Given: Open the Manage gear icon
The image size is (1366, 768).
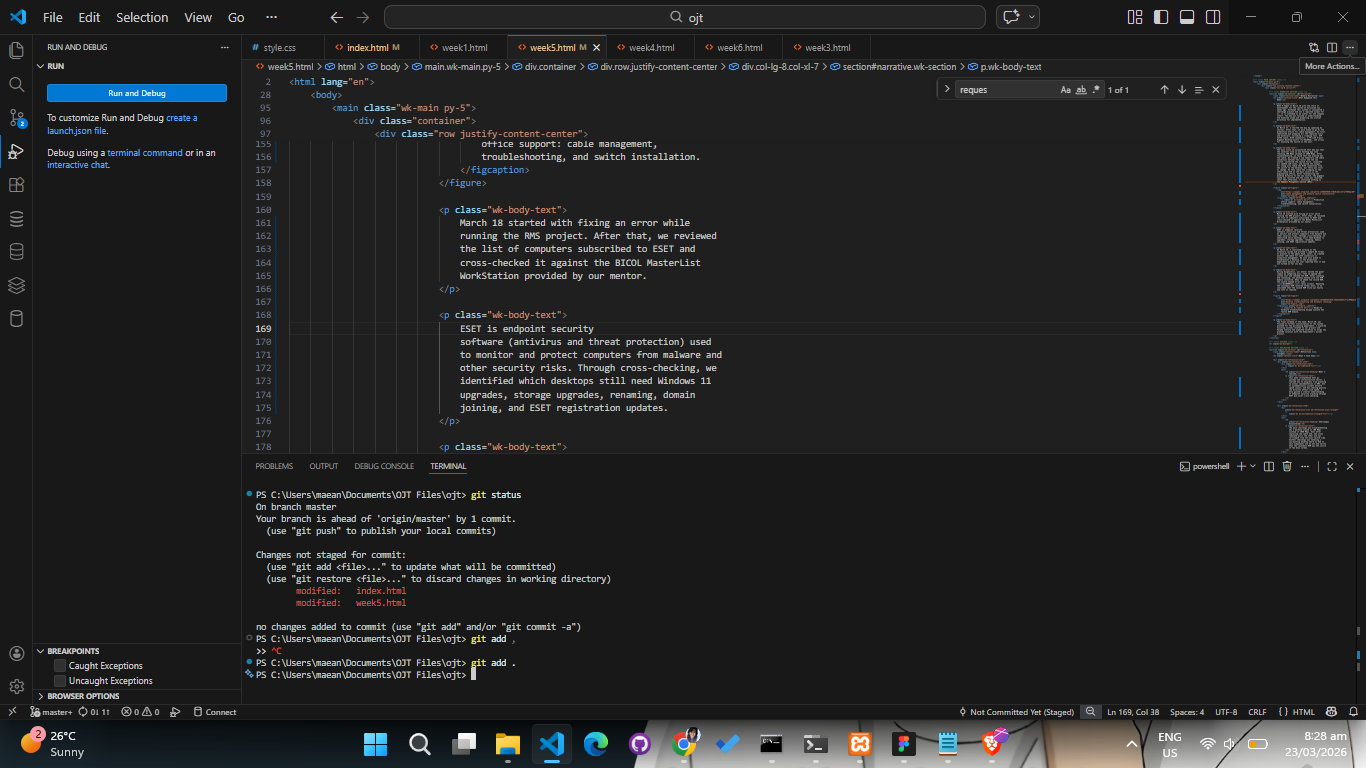Looking at the screenshot, I should pyautogui.click(x=16, y=687).
